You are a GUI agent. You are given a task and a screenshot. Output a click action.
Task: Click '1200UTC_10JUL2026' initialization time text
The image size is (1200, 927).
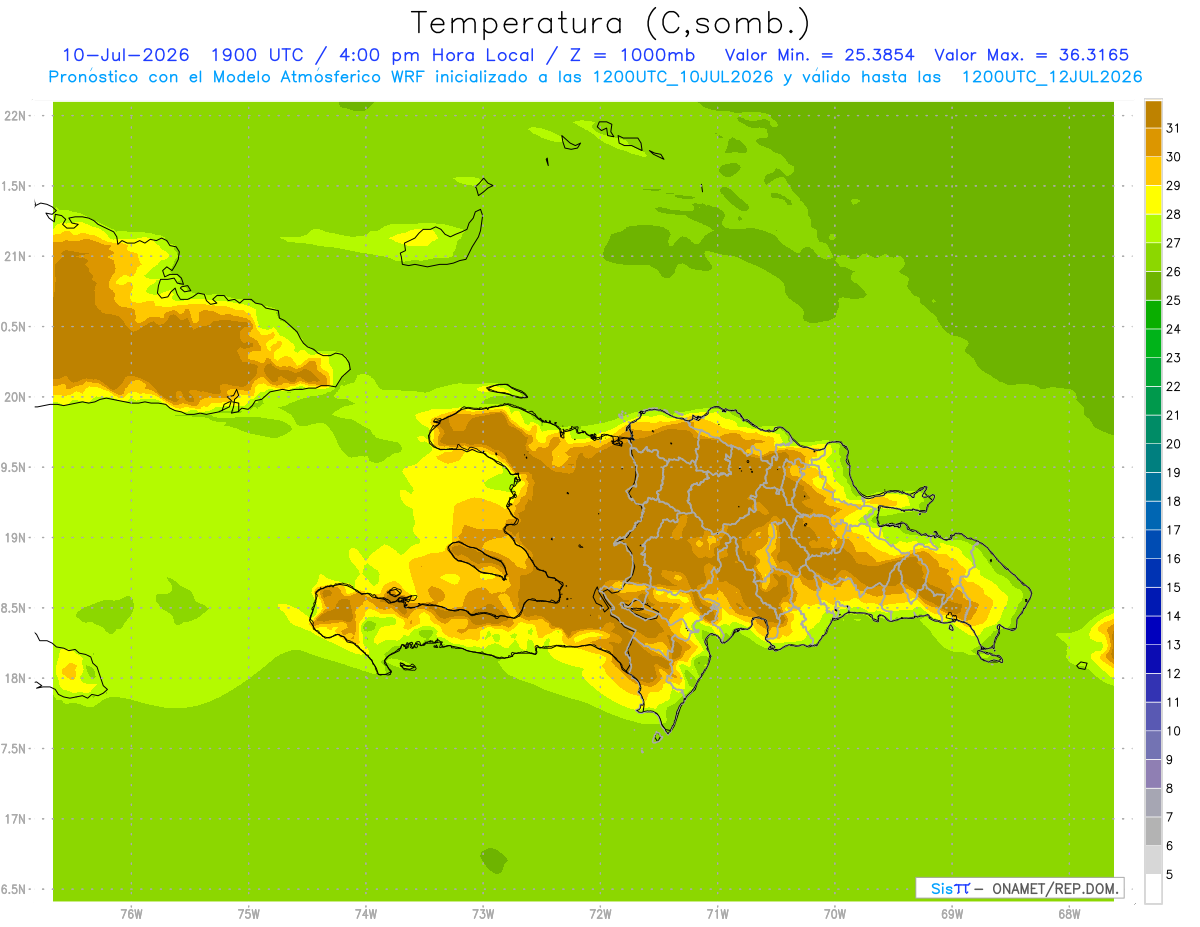[x=684, y=77]
